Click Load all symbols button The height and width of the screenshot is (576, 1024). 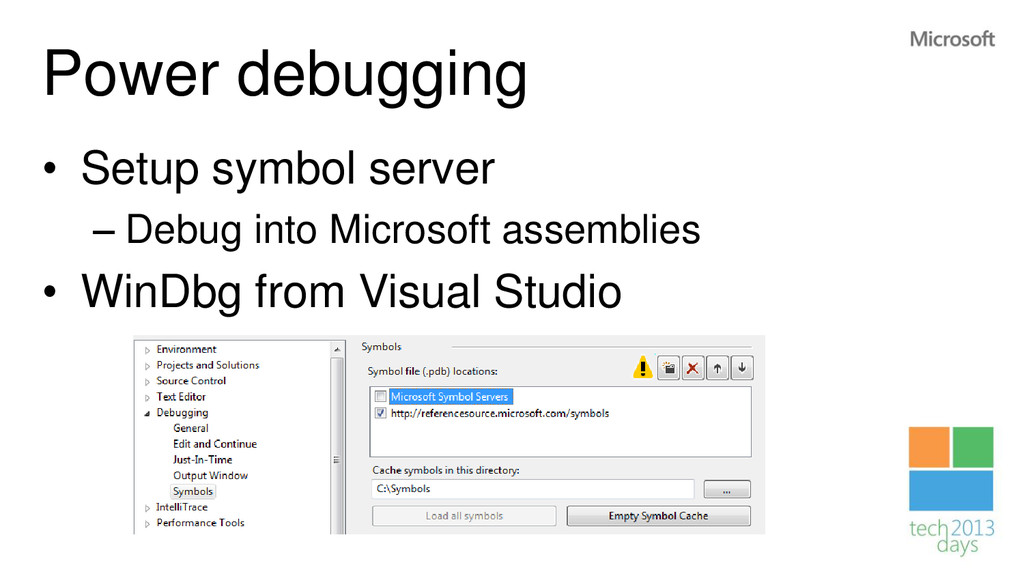point(464,516)
